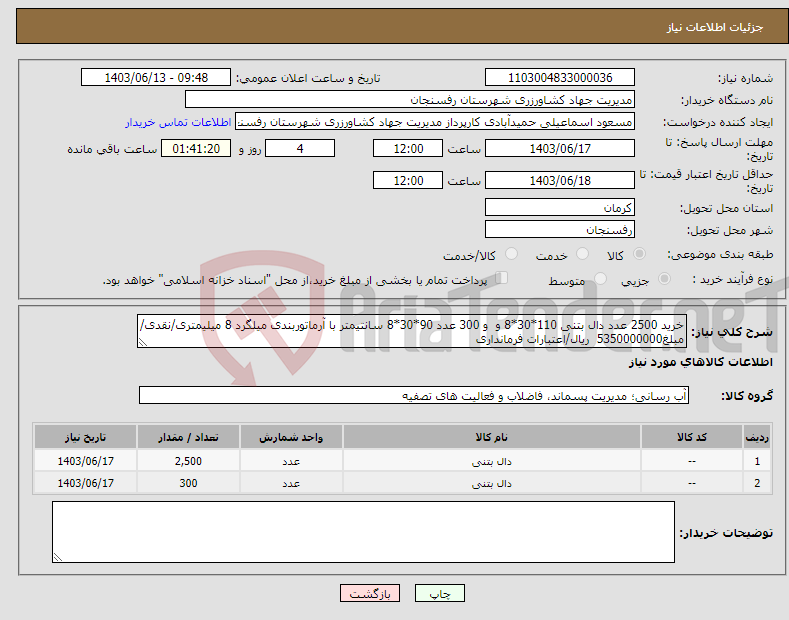Click the buyer description text area

tap(363, 532)
